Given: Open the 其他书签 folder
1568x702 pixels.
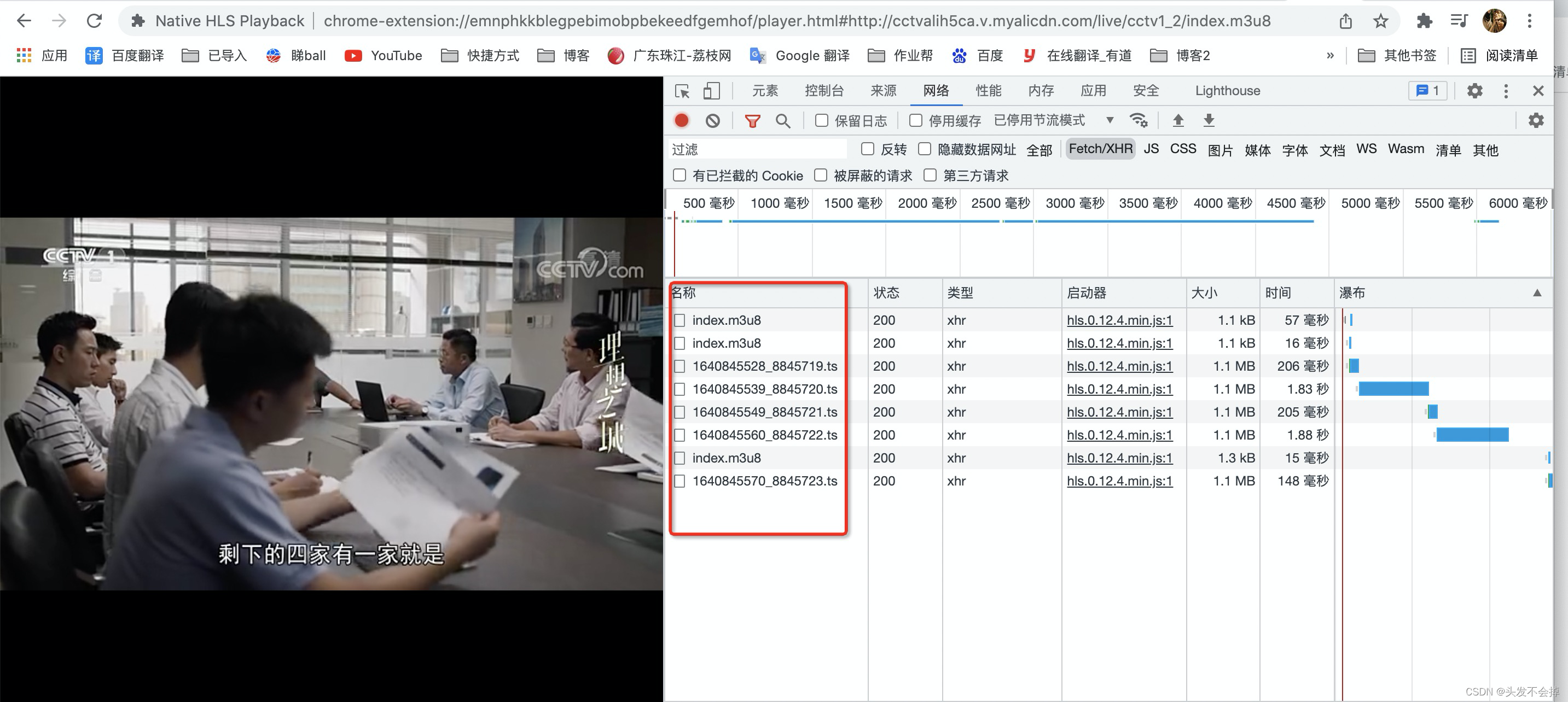Looking at the screenshot, I should [x=1397, y=55].
